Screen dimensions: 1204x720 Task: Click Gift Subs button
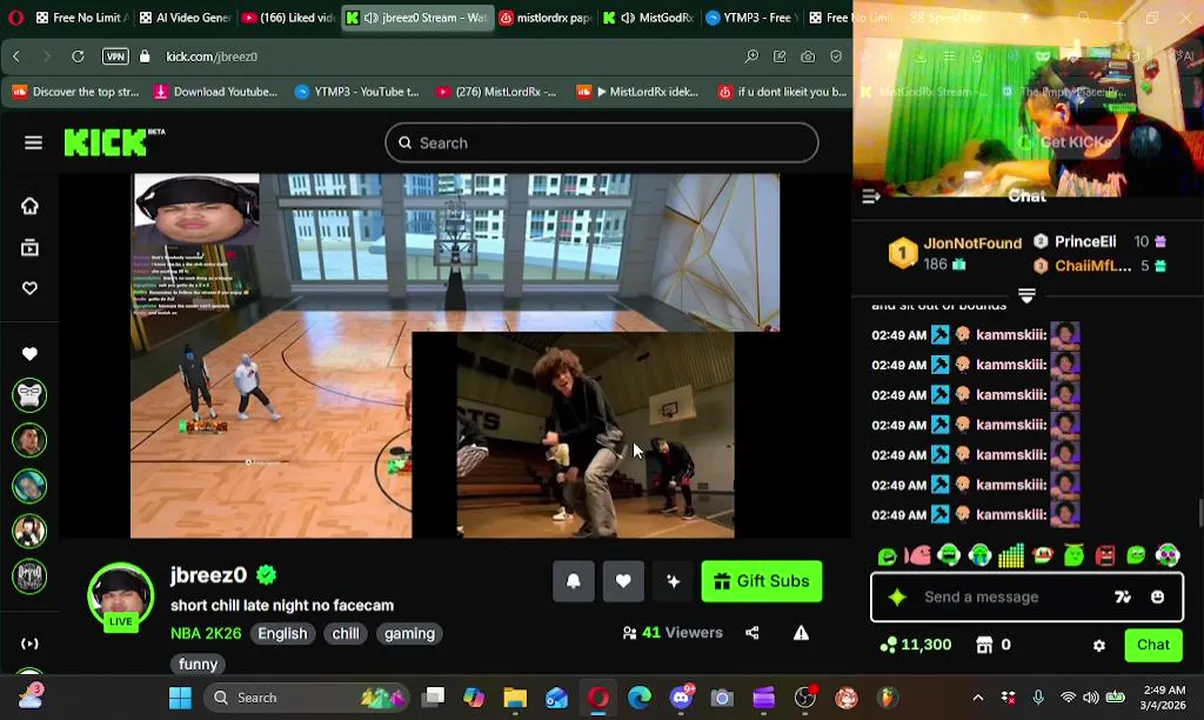[762, 581]
